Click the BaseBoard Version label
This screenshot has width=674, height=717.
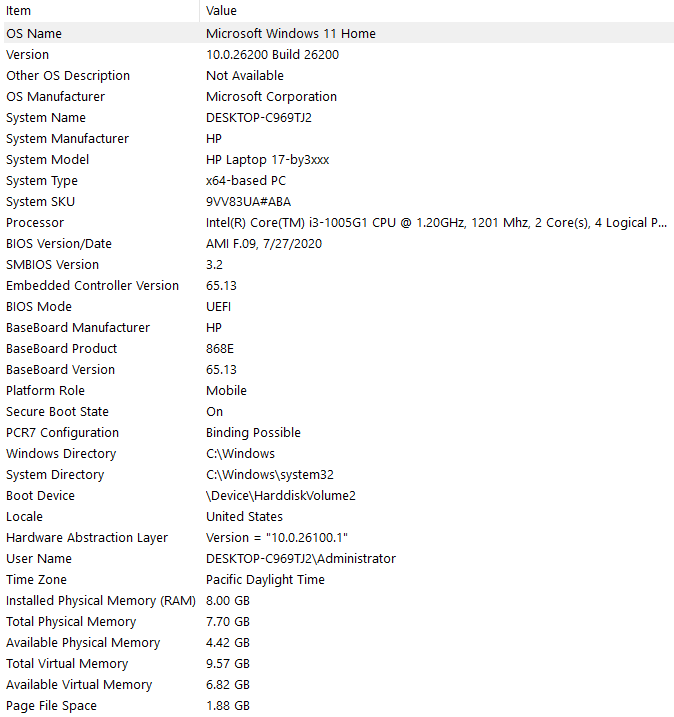click(x=60, y=370)
